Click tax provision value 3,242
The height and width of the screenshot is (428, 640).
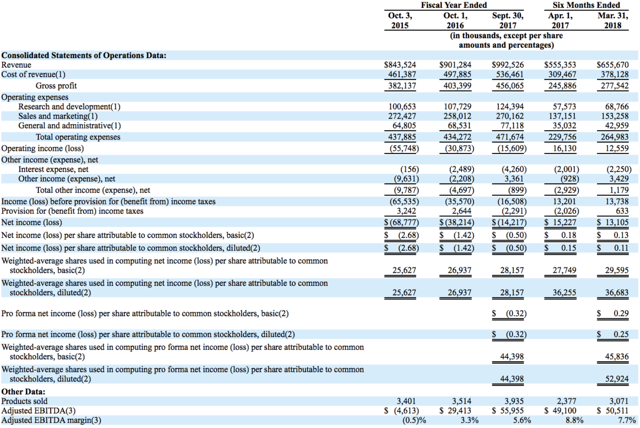[406, 211]
